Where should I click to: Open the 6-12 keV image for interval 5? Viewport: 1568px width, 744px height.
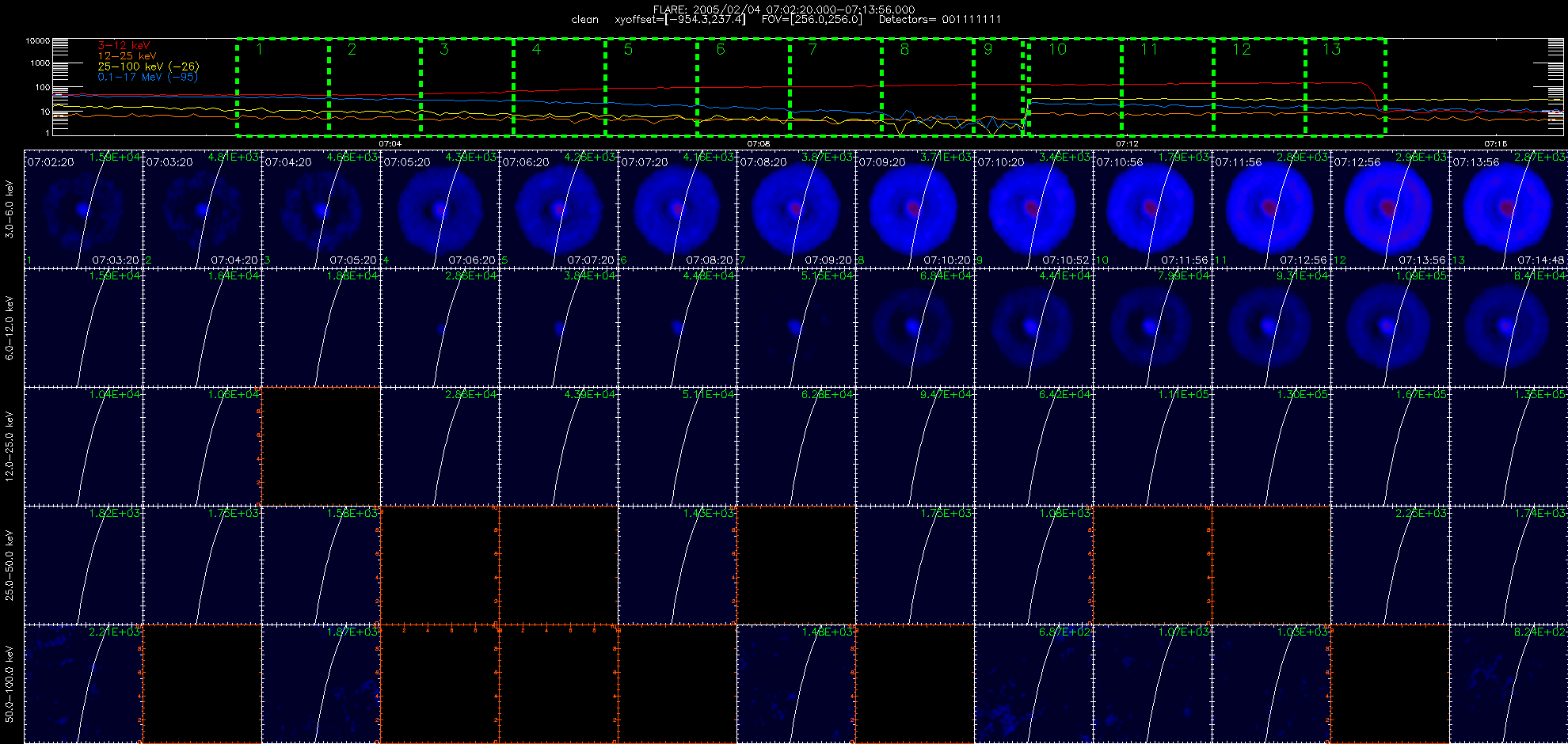[558, 328]
